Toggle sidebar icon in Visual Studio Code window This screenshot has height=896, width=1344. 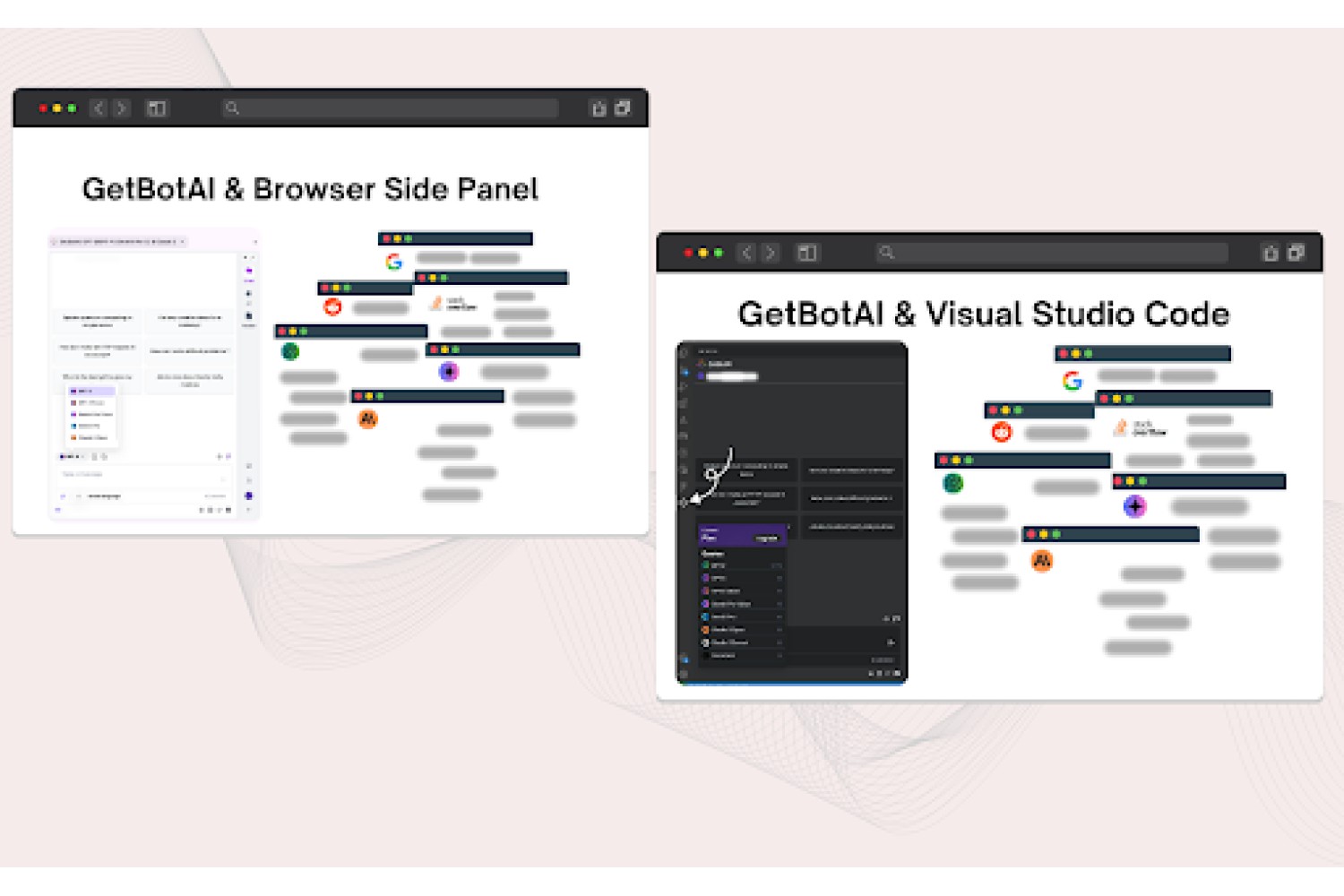[x=807, y=253]
